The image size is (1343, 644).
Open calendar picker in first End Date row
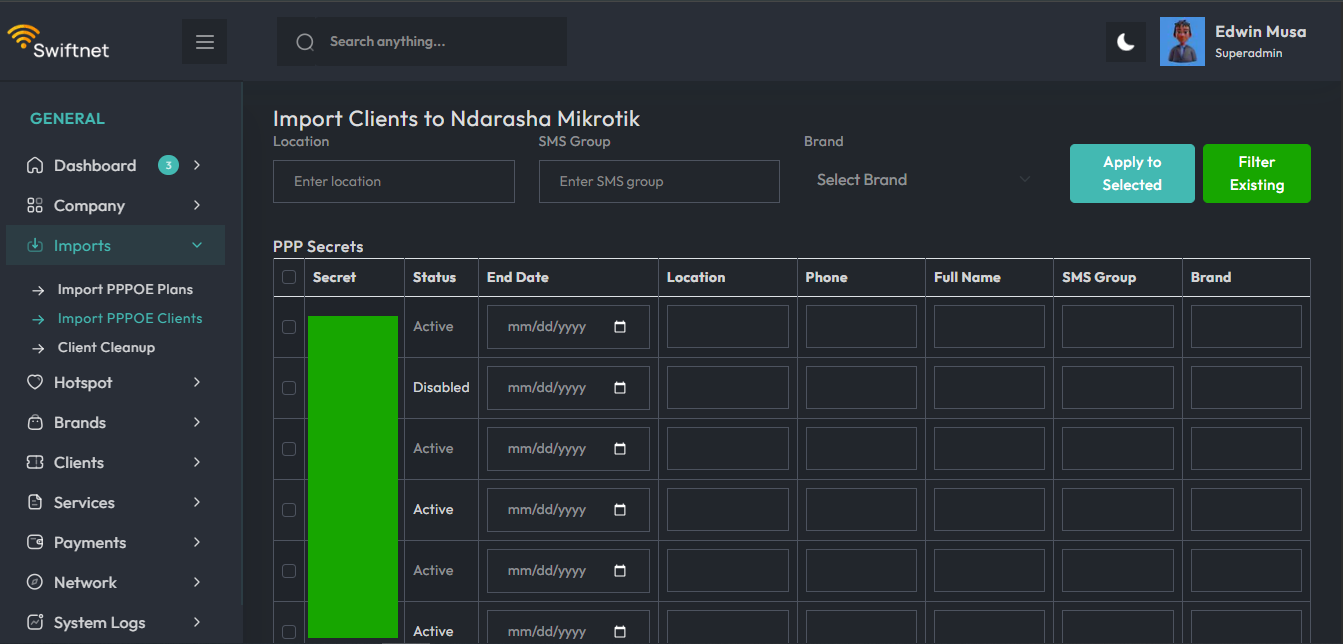click(x=620, y=327)
